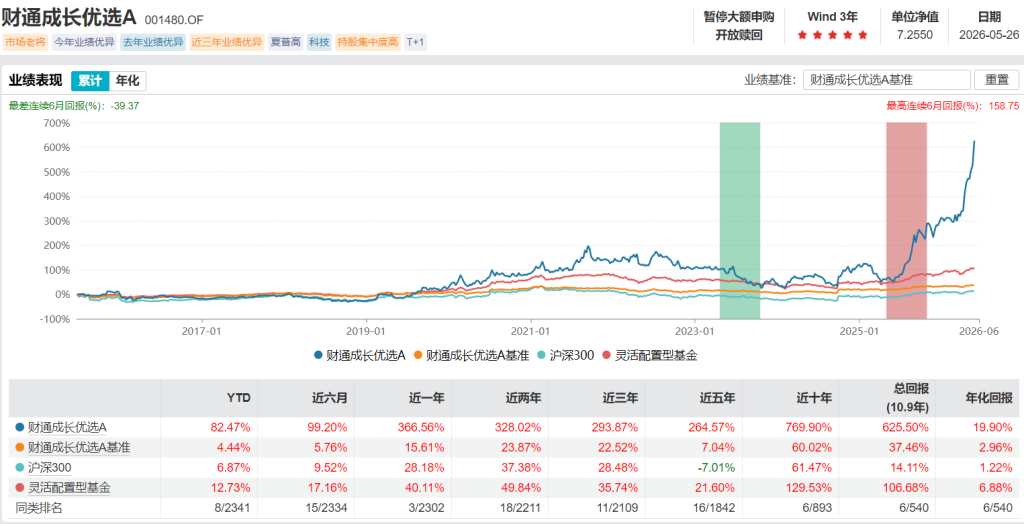The height and width of the screenshot is (524, 1024).
Task: Toggle 灵活配置型基金 series in chart legend
Action: coord(650,355)
